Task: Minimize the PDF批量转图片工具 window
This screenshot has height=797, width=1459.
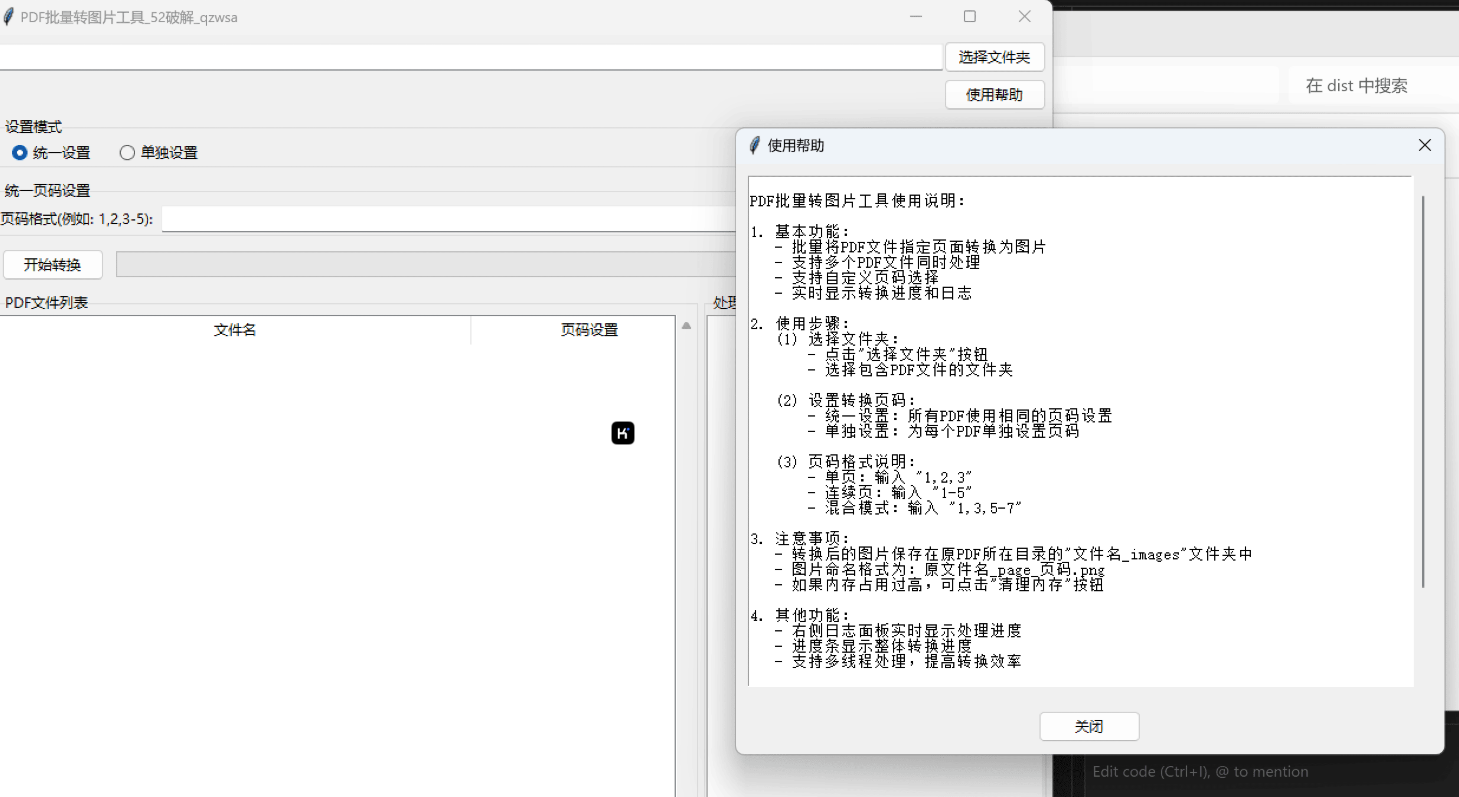Action: tap(916, 17)
